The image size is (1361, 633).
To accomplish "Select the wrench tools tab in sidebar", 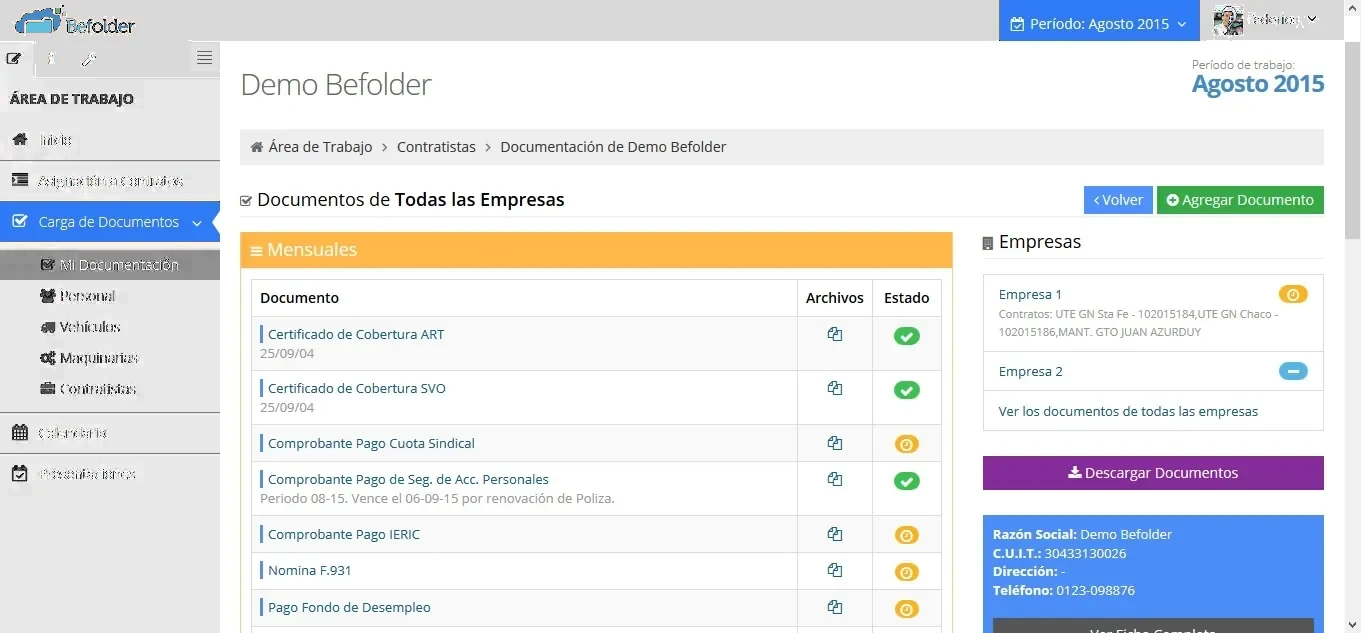I will 89,58.
